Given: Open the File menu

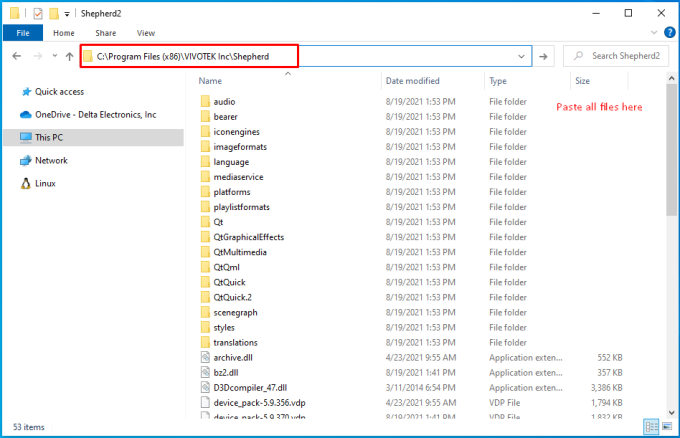Looking at the screenshot, I should pos(22,33).
